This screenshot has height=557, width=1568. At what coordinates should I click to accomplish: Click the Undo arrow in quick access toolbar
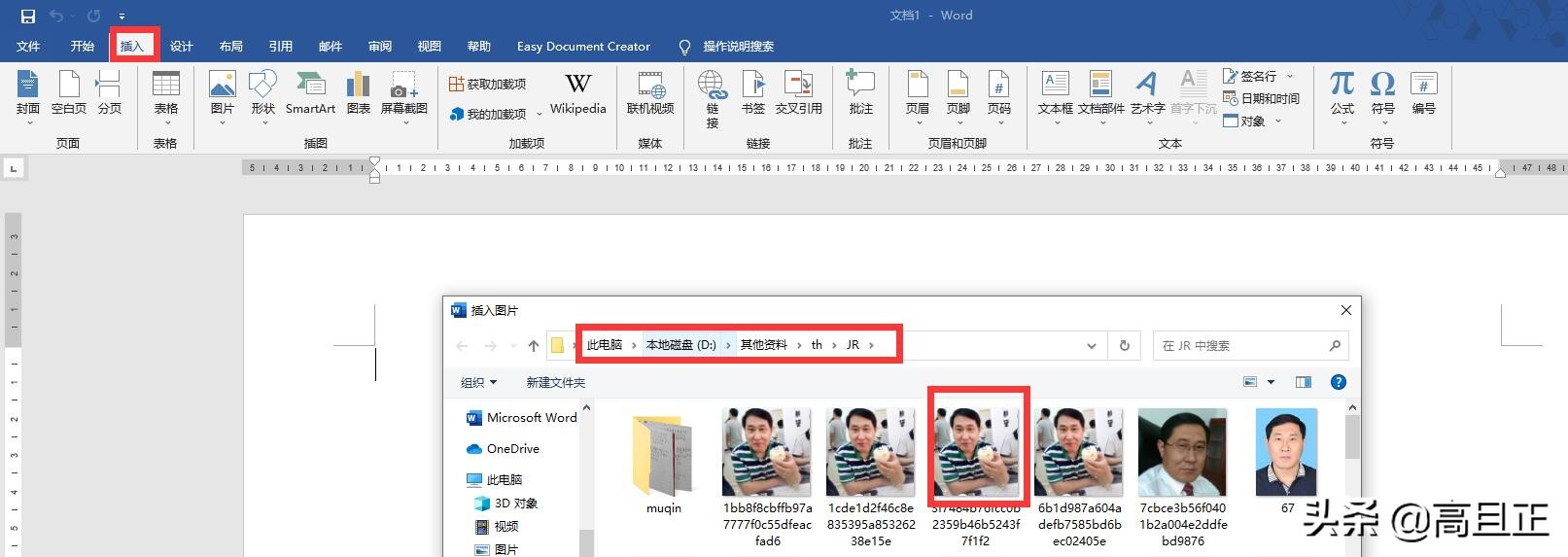pos(56,16)
